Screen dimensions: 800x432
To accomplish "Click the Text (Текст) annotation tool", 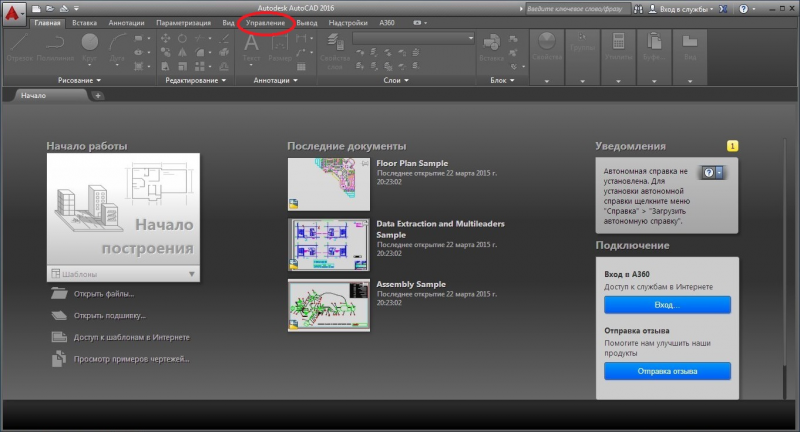I will pyautogui.click(x=252, y=45).
